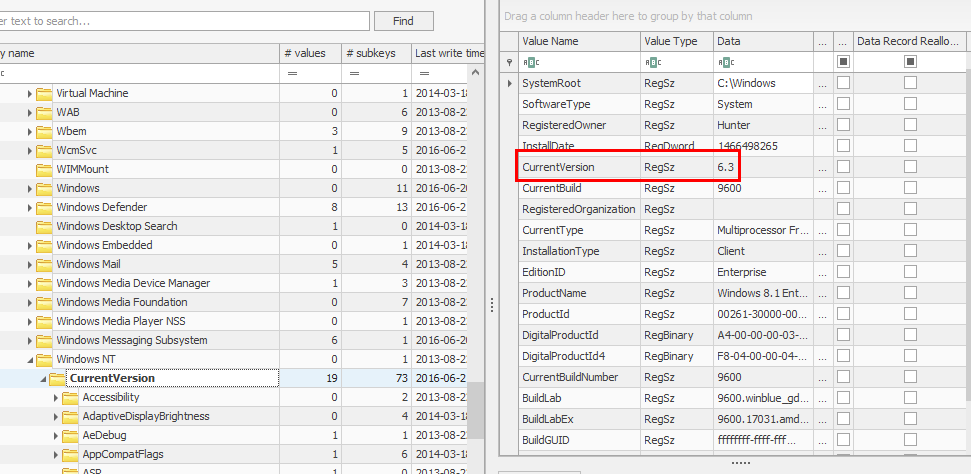Click the Accessibility folder icon
971x474 pixels.
[x=70, y=397]
